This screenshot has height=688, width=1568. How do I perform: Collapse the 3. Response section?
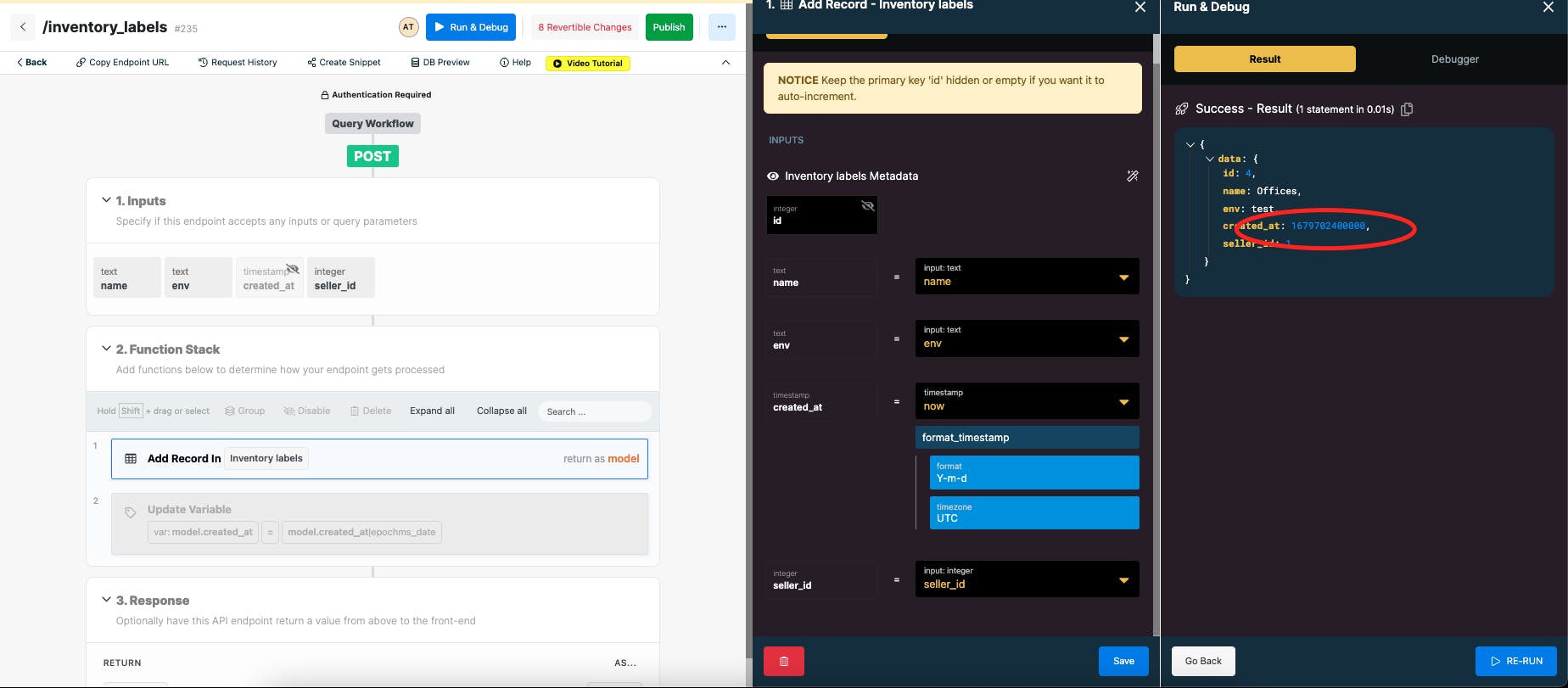tap(106, 600)
